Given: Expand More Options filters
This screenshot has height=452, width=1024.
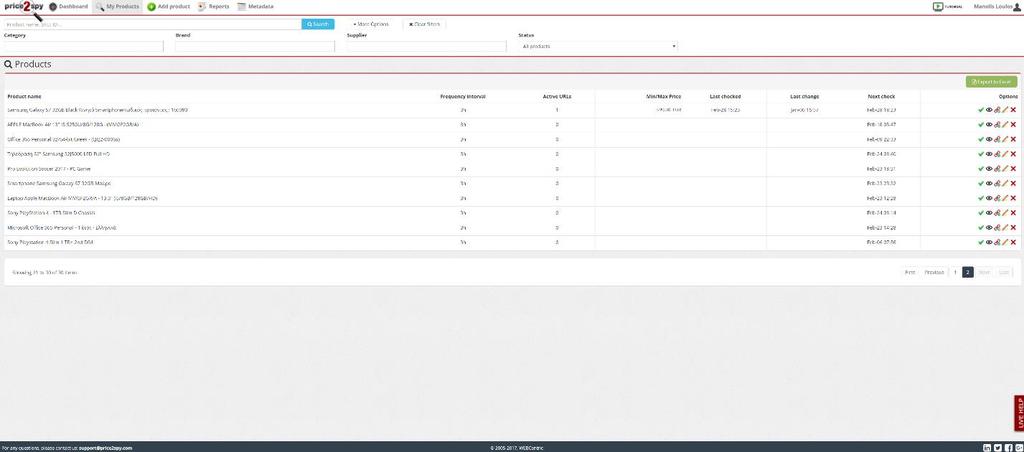Looking at the screenshot, I should (370, 24).
